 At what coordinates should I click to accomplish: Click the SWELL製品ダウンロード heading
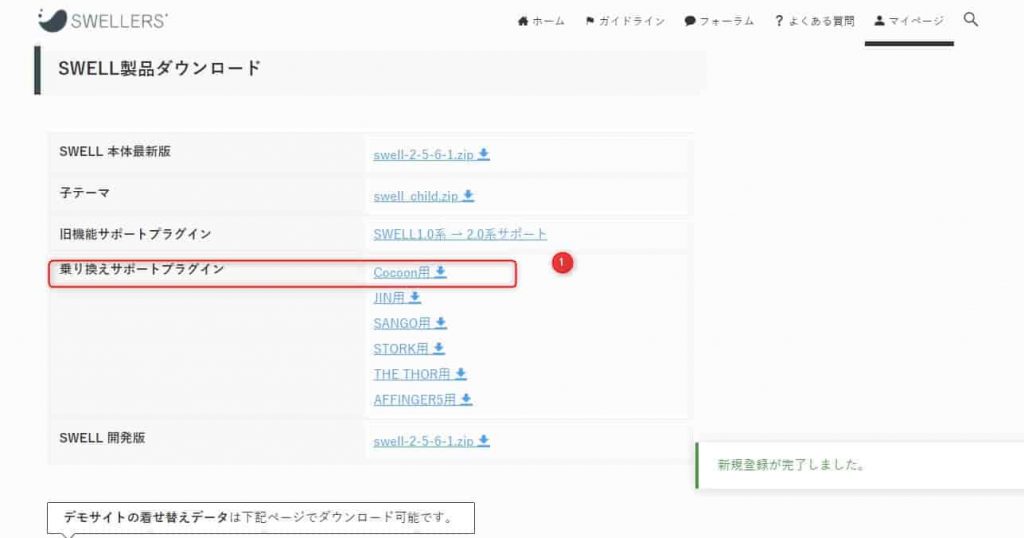tap(160, 68)
